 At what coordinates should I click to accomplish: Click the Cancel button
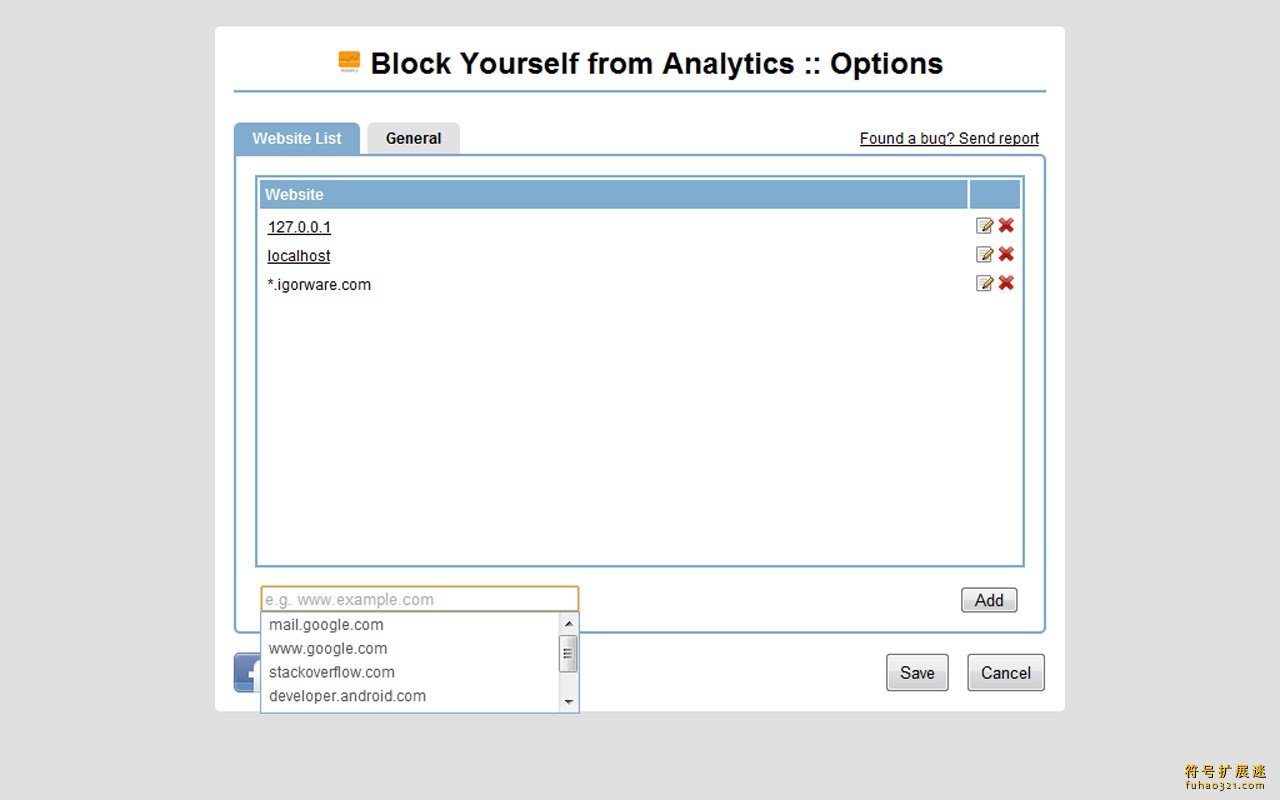(x=1005, y=673)
